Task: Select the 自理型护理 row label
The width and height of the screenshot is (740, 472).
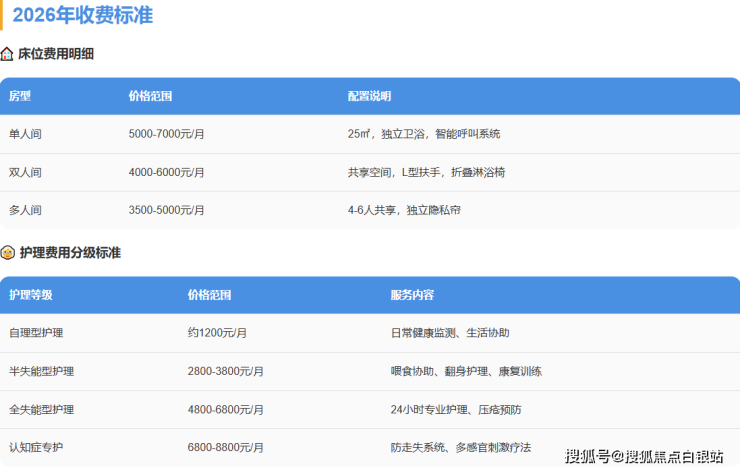Action: [x=36, y=333]
